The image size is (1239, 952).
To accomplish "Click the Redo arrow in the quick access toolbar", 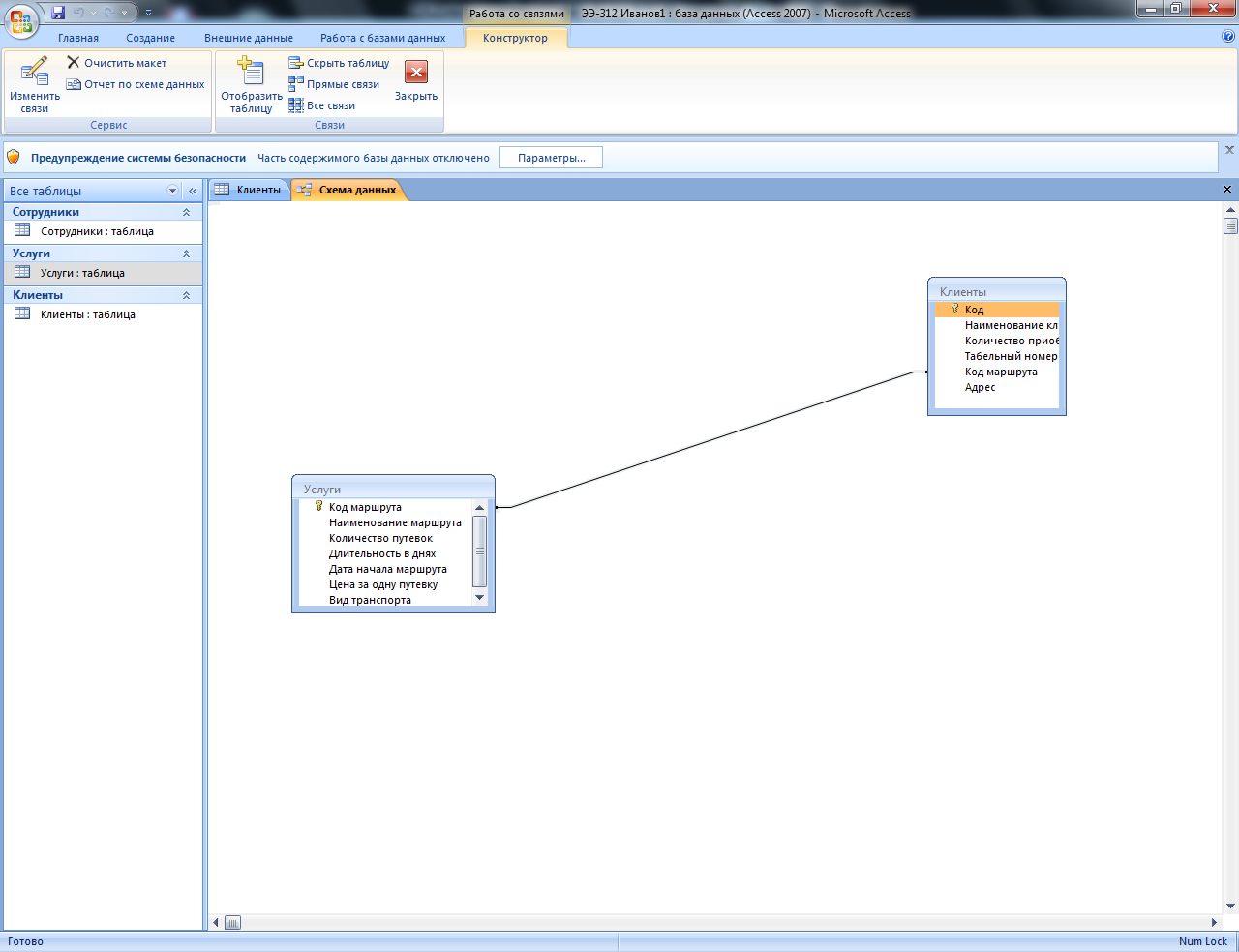I will click(x=109, y=13).
